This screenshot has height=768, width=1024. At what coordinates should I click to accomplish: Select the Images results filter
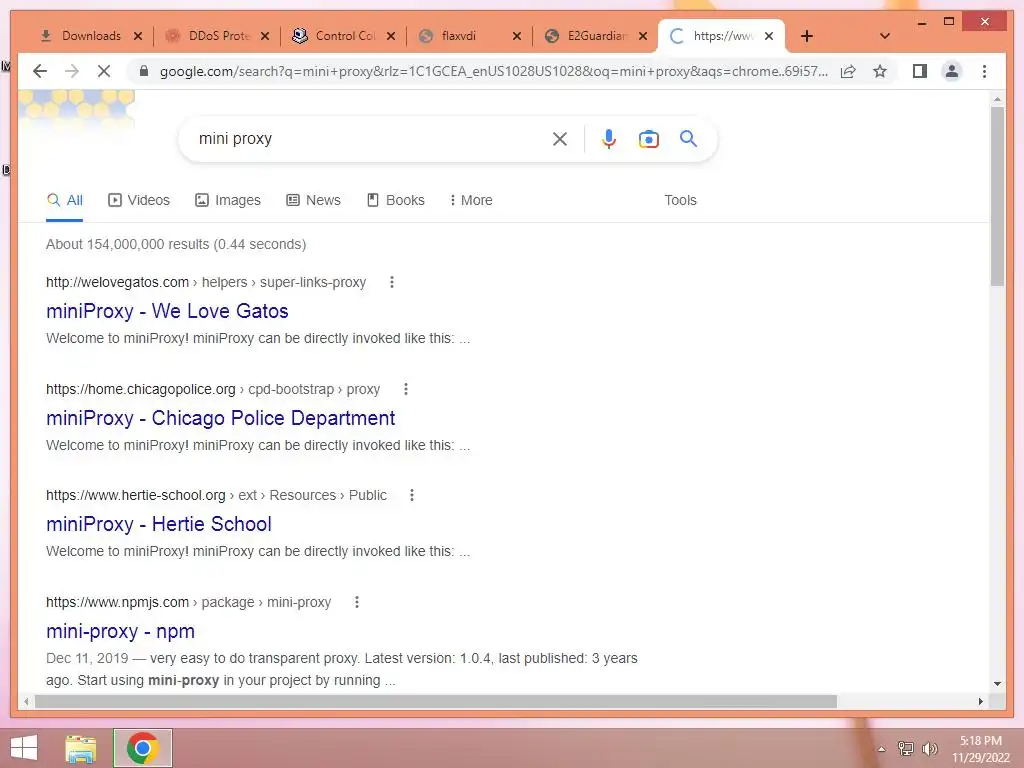tap(228, 200)
